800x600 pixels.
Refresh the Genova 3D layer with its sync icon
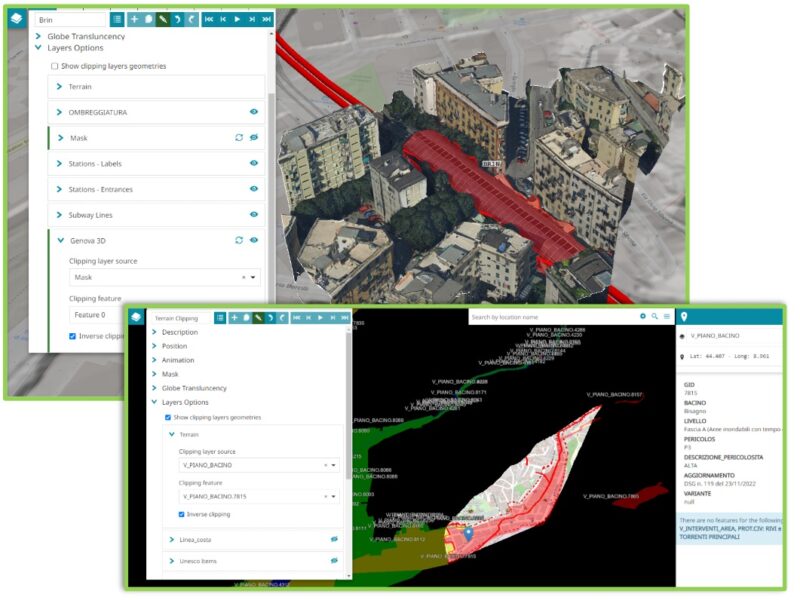tap(239, 240)
